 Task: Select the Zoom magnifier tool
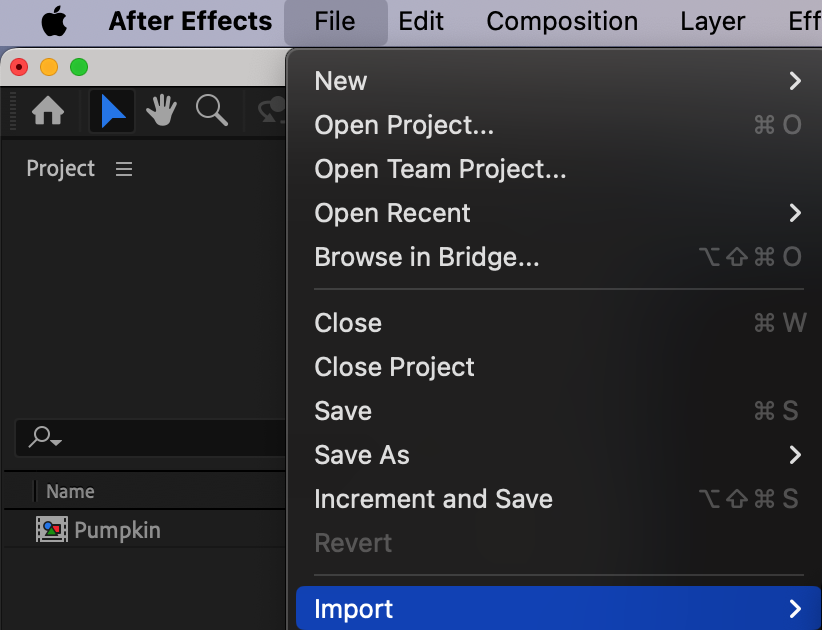(211, 110)
